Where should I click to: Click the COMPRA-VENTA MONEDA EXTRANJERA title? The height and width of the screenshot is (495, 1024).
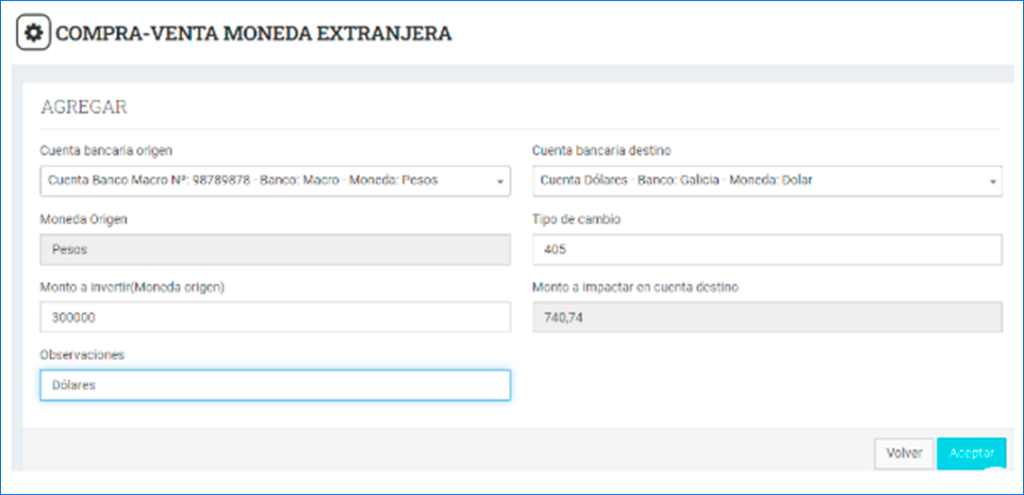[253, 34]
